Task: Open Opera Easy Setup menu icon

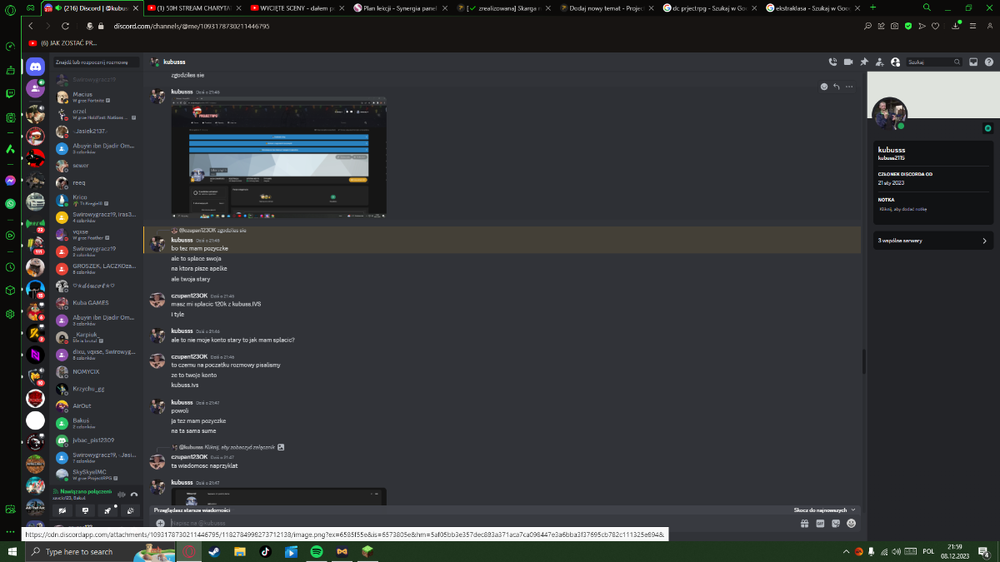Action: tap(973, 26)
